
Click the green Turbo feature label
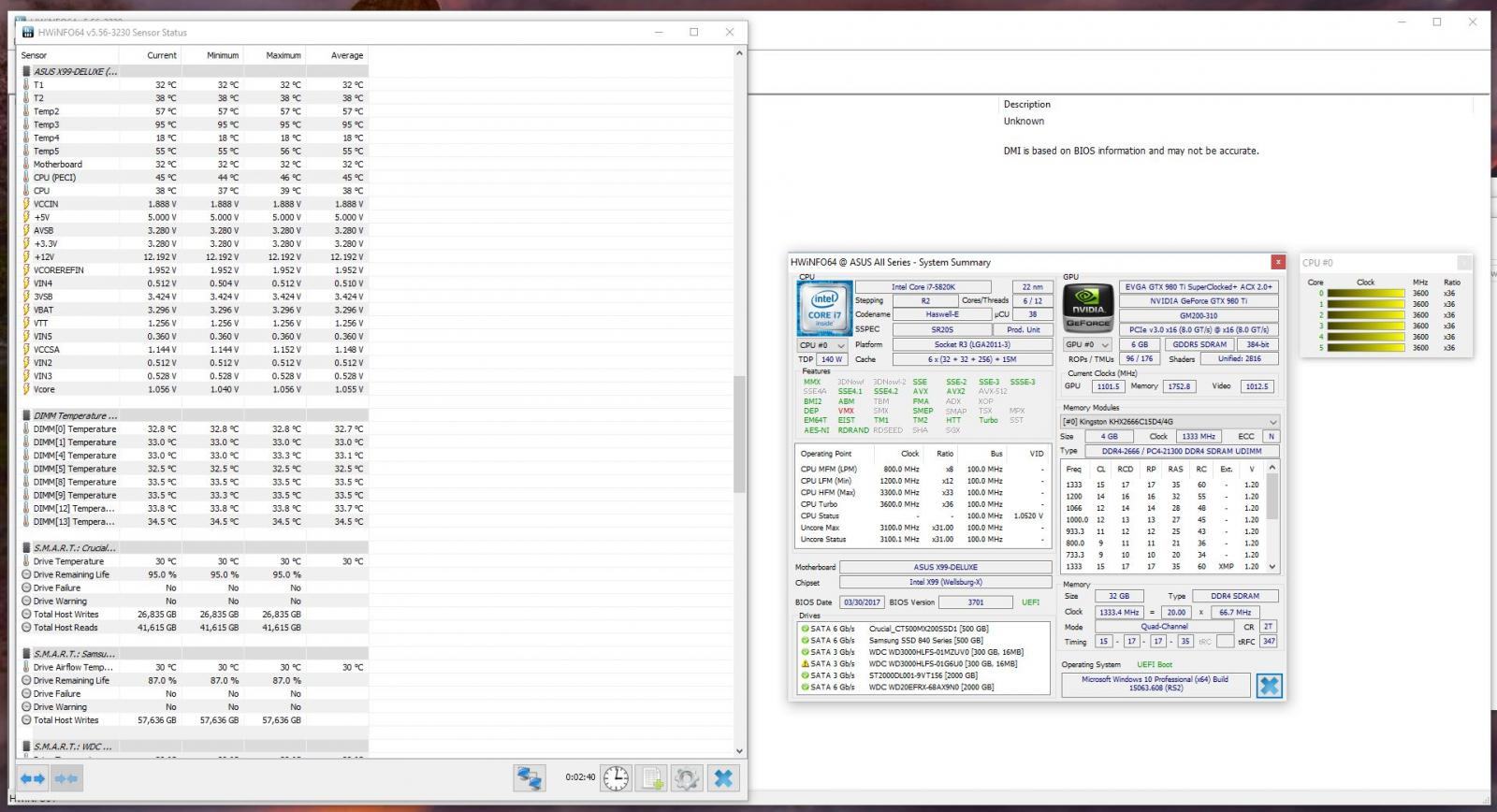click(988, 420)
